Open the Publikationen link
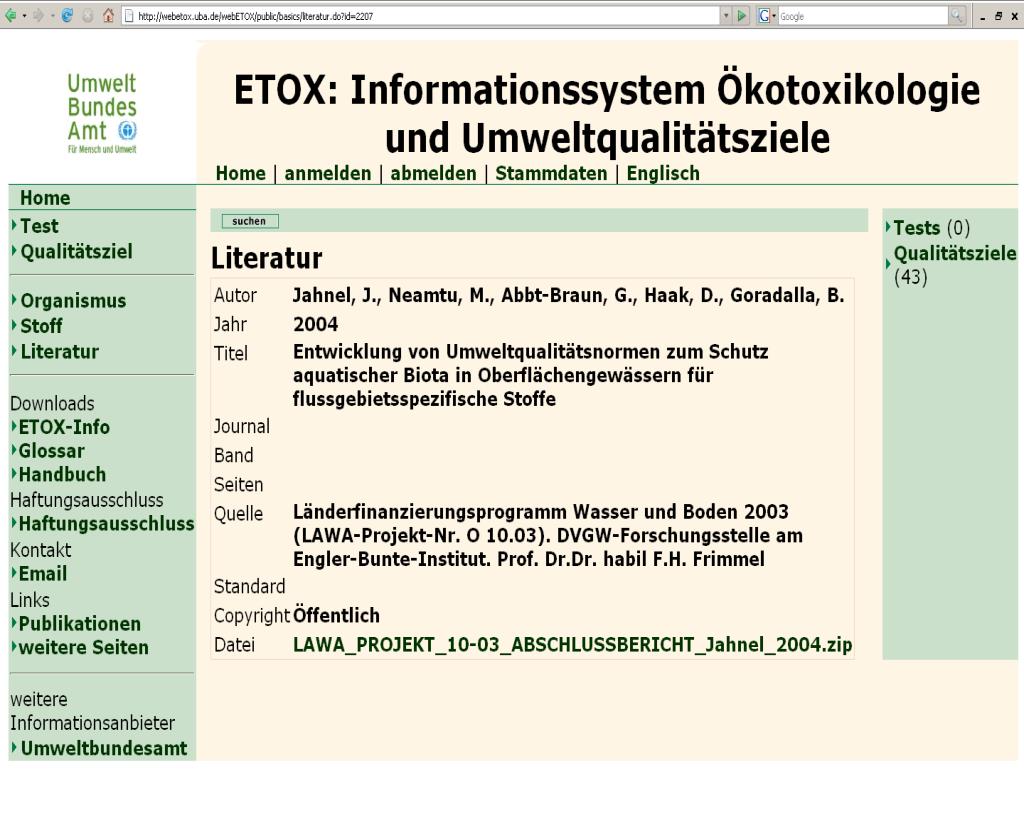1024x819 pixels. [x=80, y=624]
